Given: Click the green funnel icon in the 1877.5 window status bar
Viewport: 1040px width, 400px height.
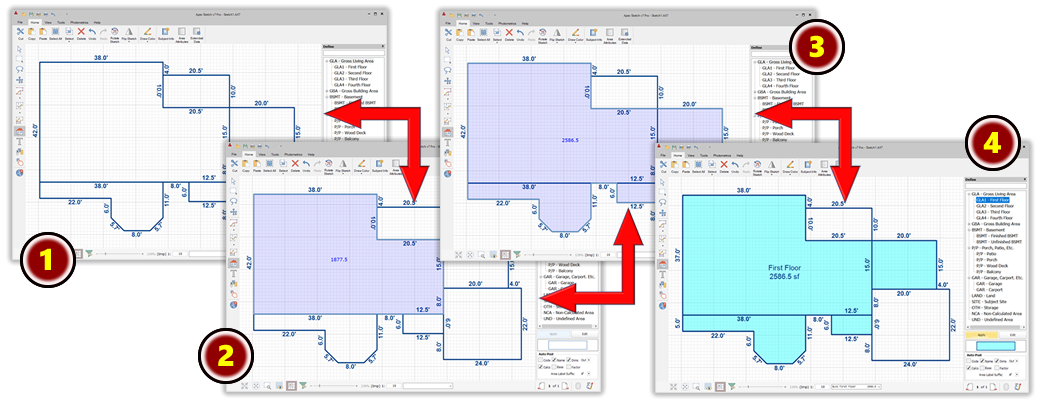Looking at the screenshot, I should [302, 385].
